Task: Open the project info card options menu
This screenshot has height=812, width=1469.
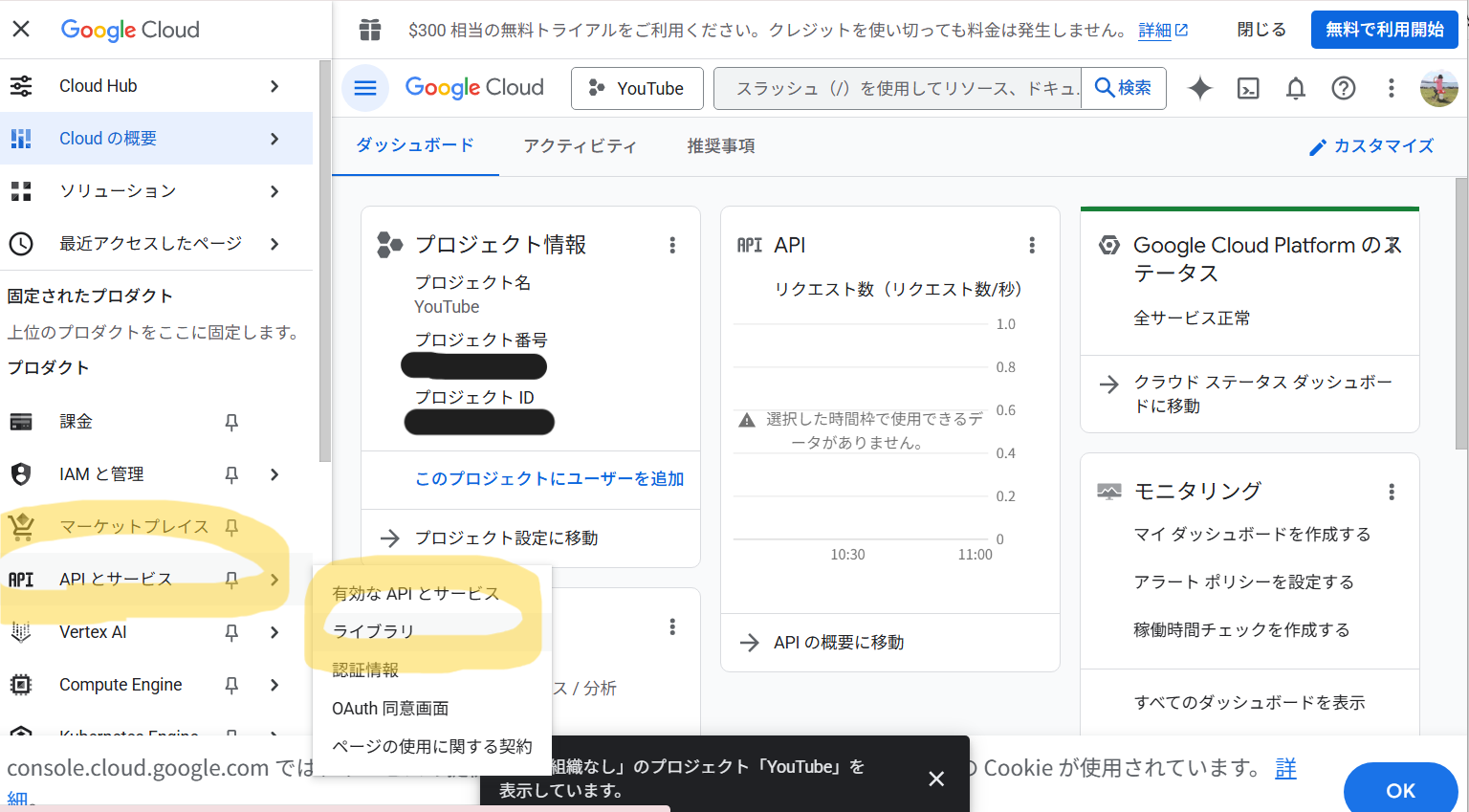Action: click(x=672, y=245)
